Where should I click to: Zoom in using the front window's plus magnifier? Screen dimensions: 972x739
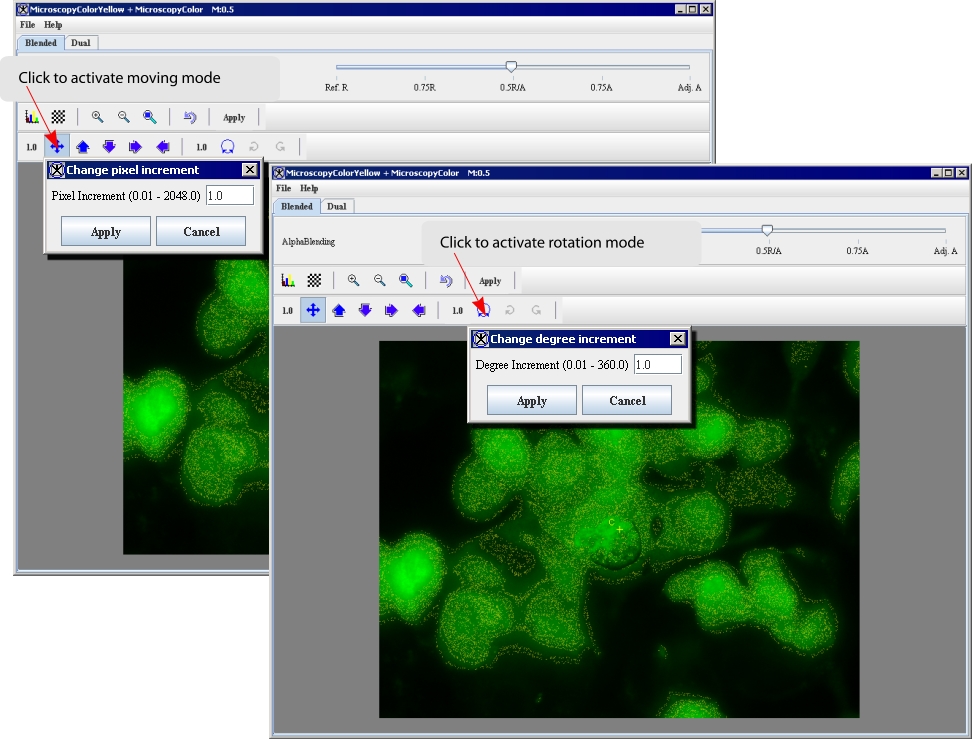(x=353, y=281)
